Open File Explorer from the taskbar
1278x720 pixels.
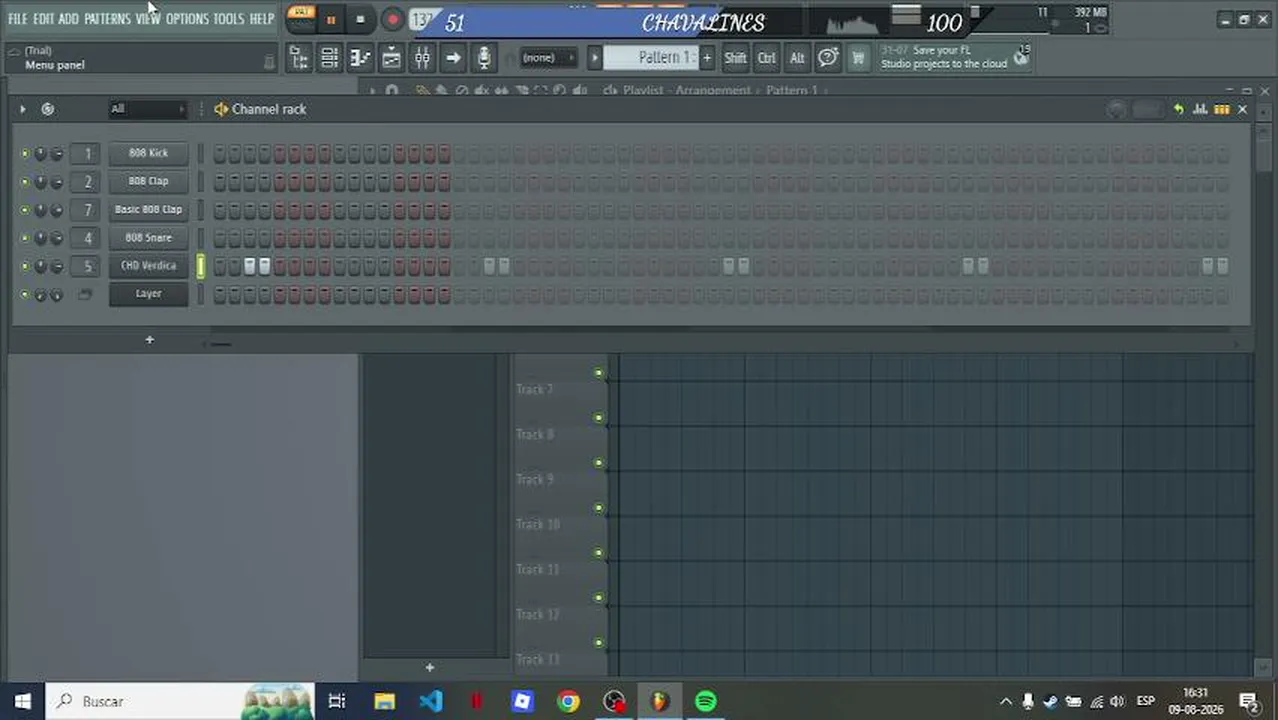click(384, 701)
